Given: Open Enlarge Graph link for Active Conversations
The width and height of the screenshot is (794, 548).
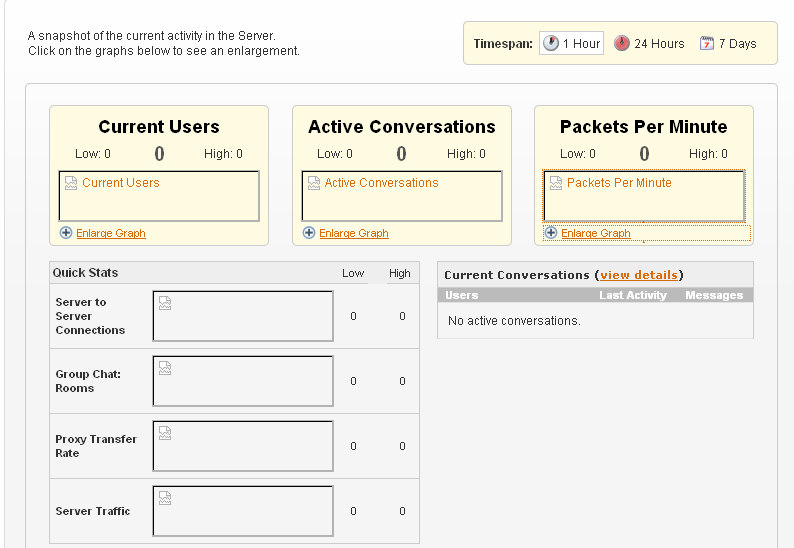Looking at the screenshot, I should click(x=354, y=233).
